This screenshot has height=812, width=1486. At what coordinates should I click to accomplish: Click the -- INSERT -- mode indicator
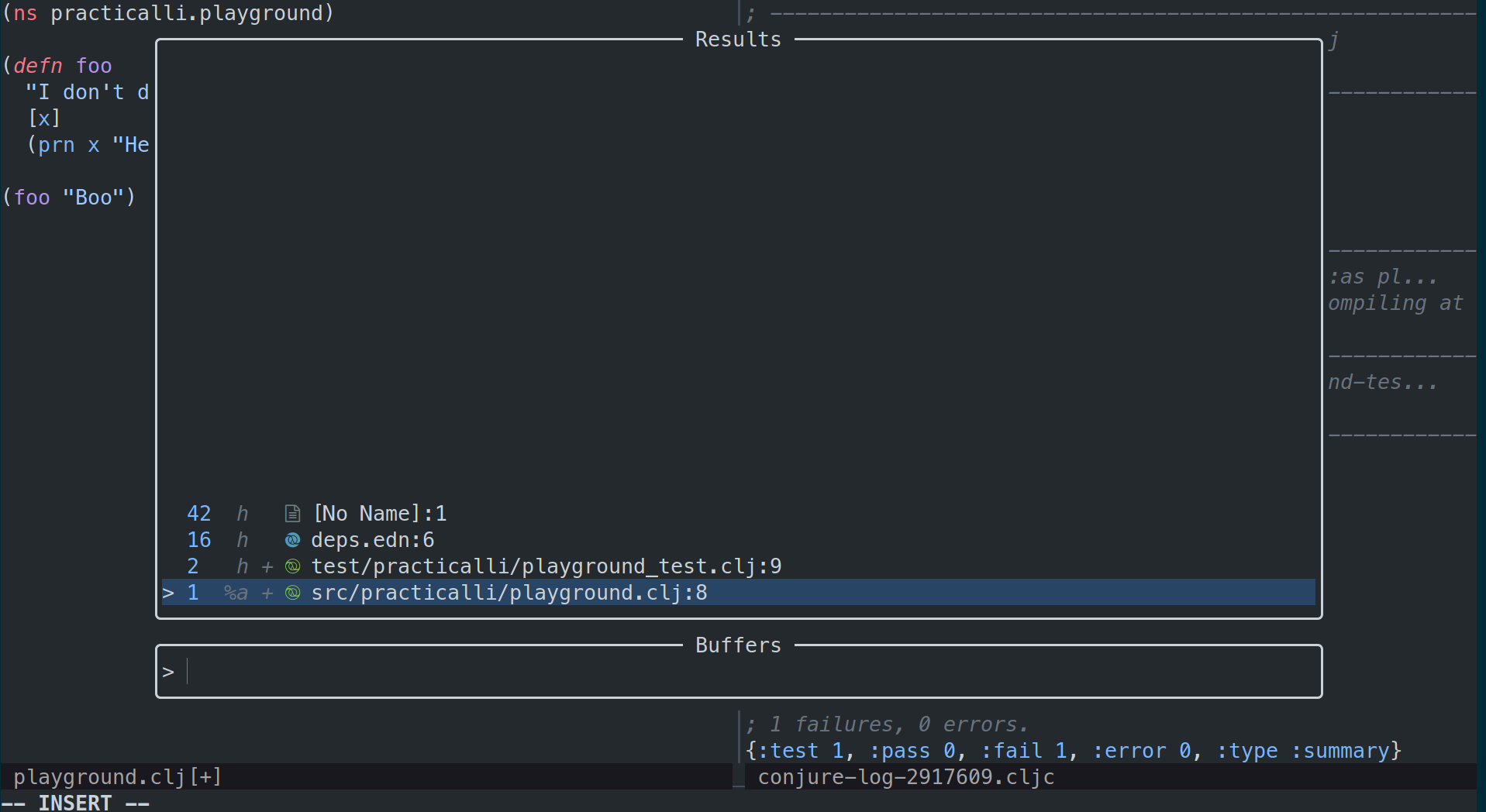point(75,803)
